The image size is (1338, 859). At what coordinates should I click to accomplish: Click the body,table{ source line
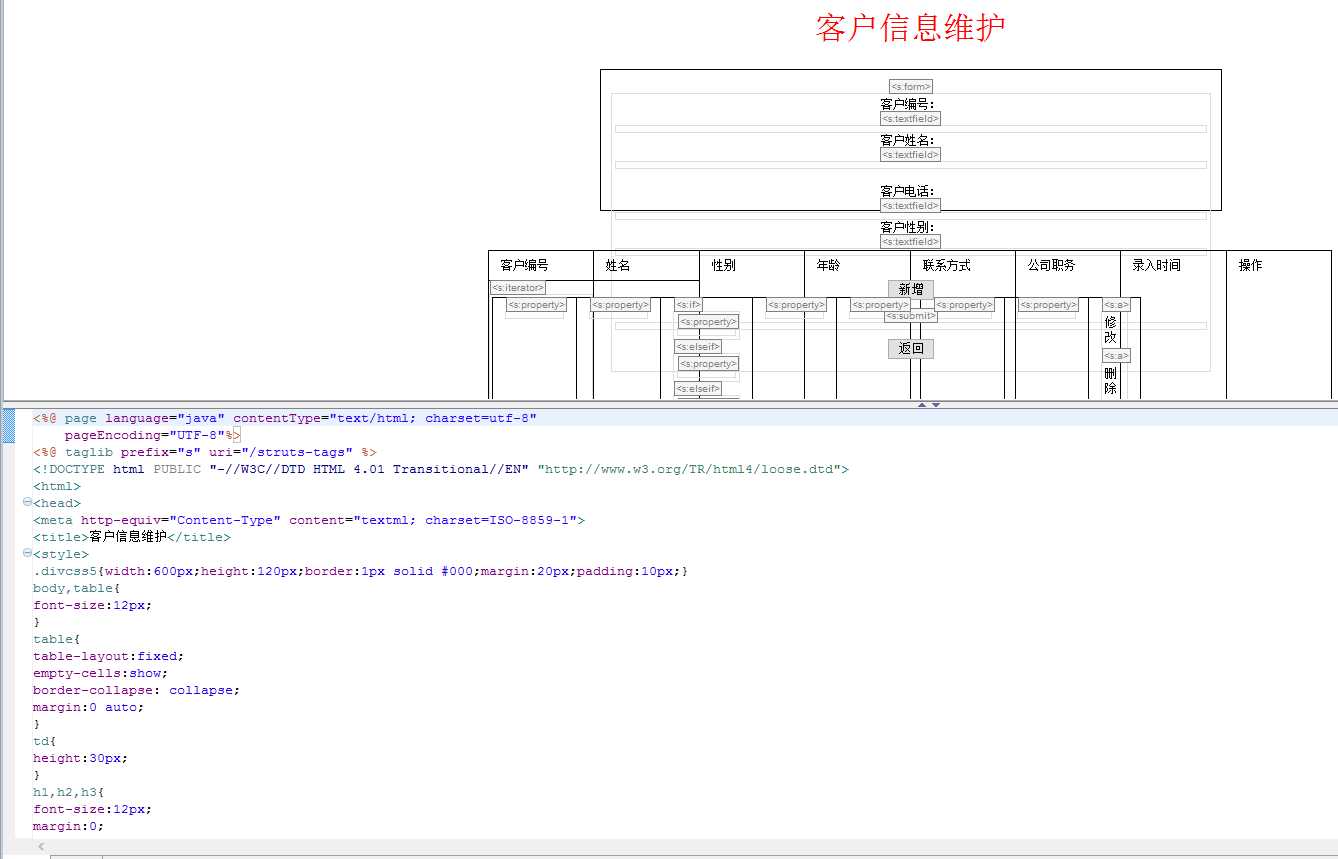(x=76, y=588)
